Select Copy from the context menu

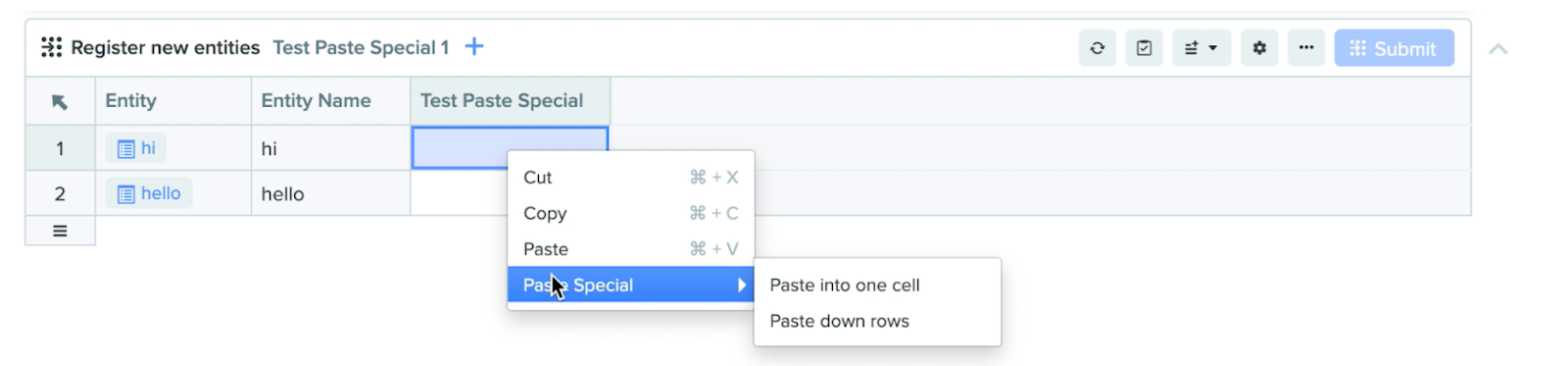point(630,213)
